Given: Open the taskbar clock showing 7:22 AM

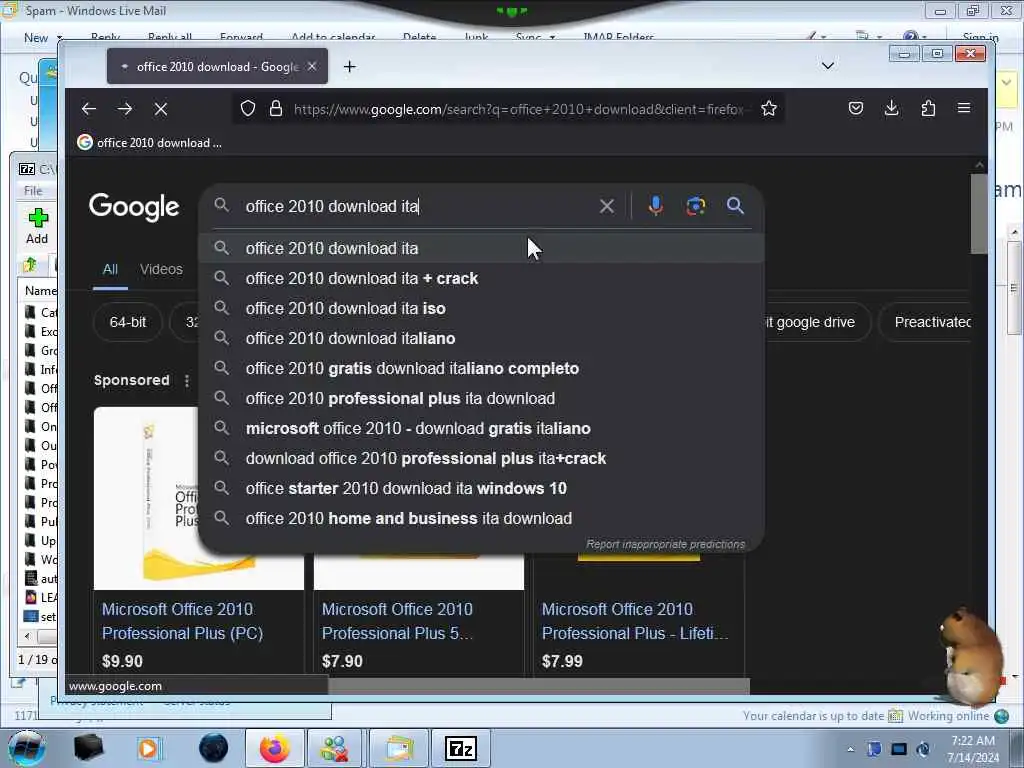Looking at the screenshot, I should 973,749.
